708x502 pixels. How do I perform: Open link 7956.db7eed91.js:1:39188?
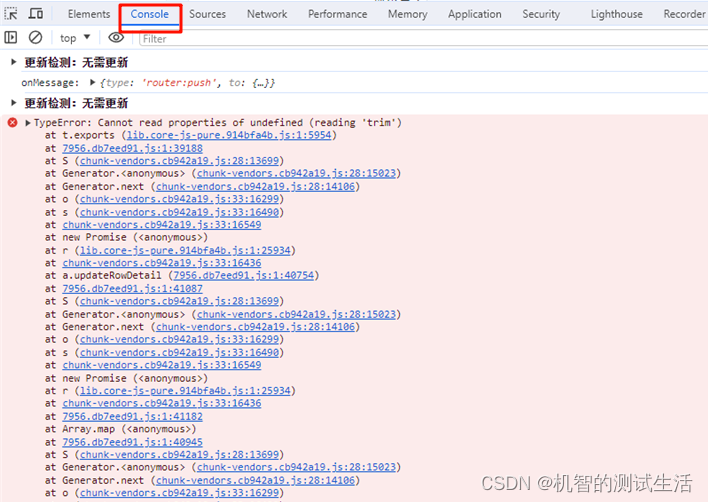click(x=133, y=148)
